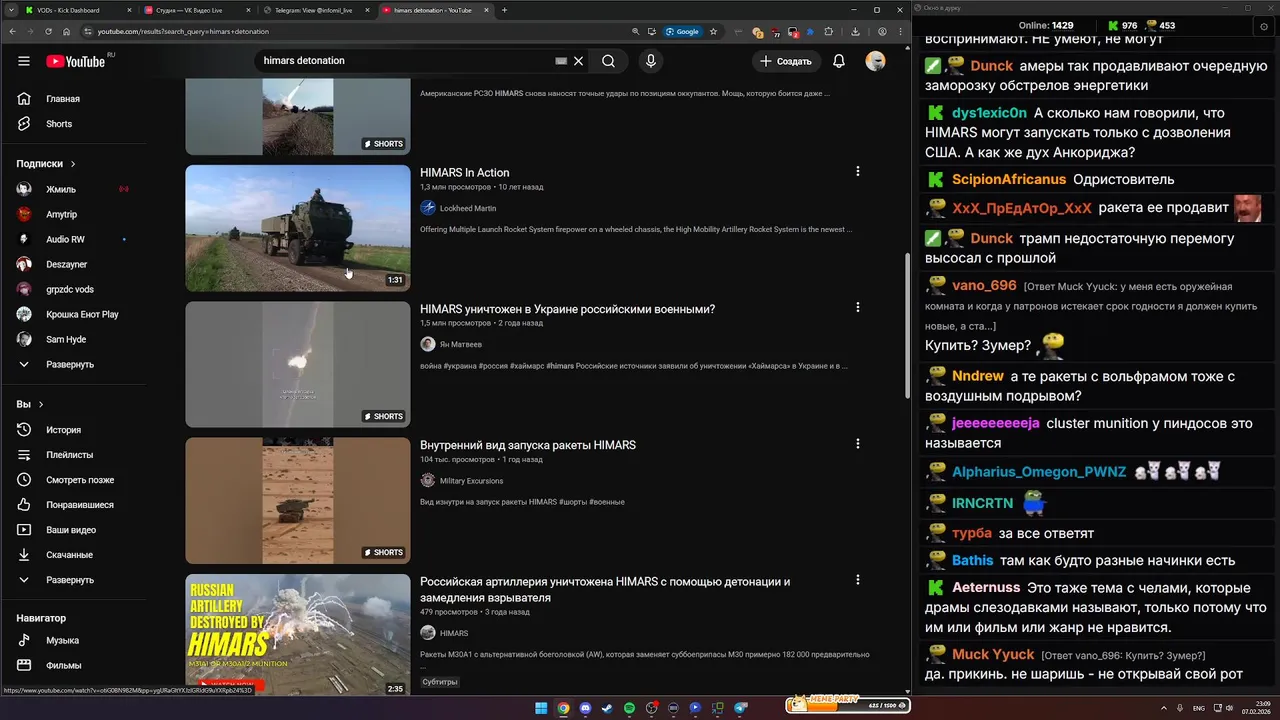Open Steam from the taskbar
The width and height of the screenshot is (1280, 720).
point(607,708)
